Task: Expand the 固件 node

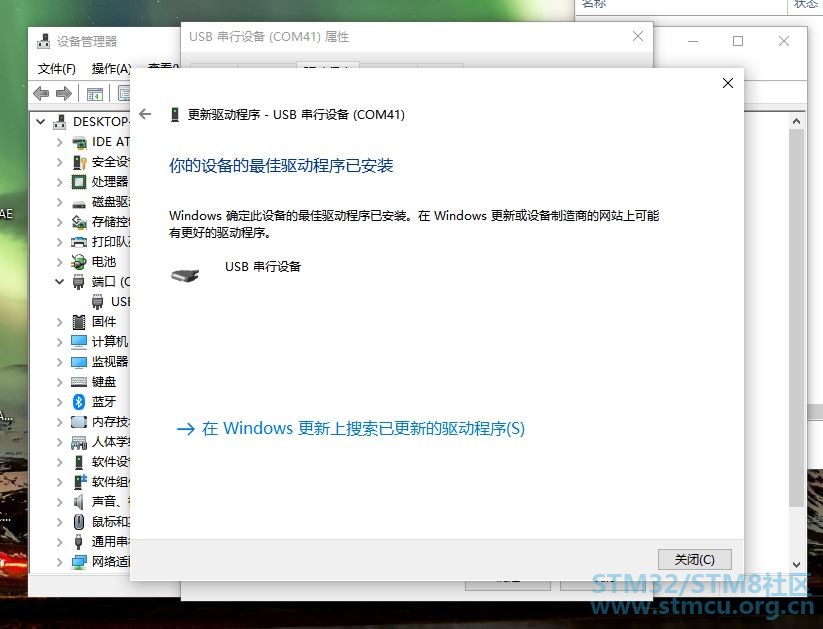Action: pyautogui.click(x=59, y=322)
